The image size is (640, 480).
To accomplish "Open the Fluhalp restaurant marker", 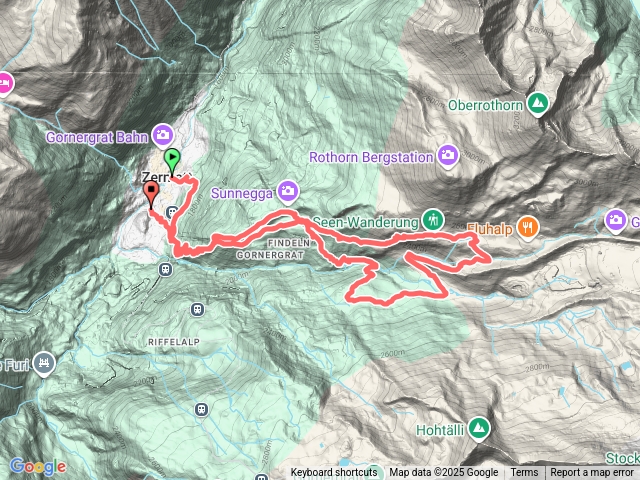I will pos(527,227).
